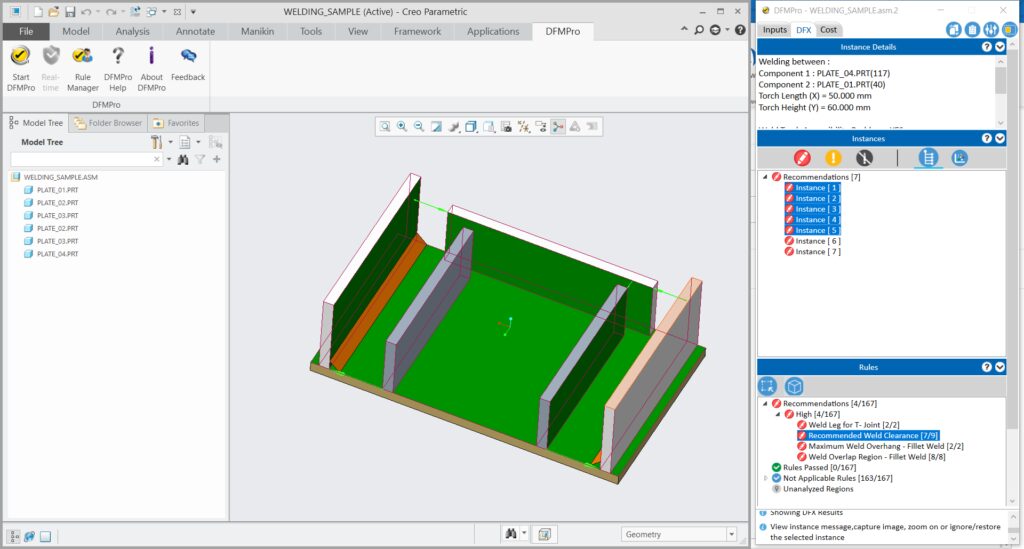
Task: Toggle the instances chart view button
Action: [959, 157]
